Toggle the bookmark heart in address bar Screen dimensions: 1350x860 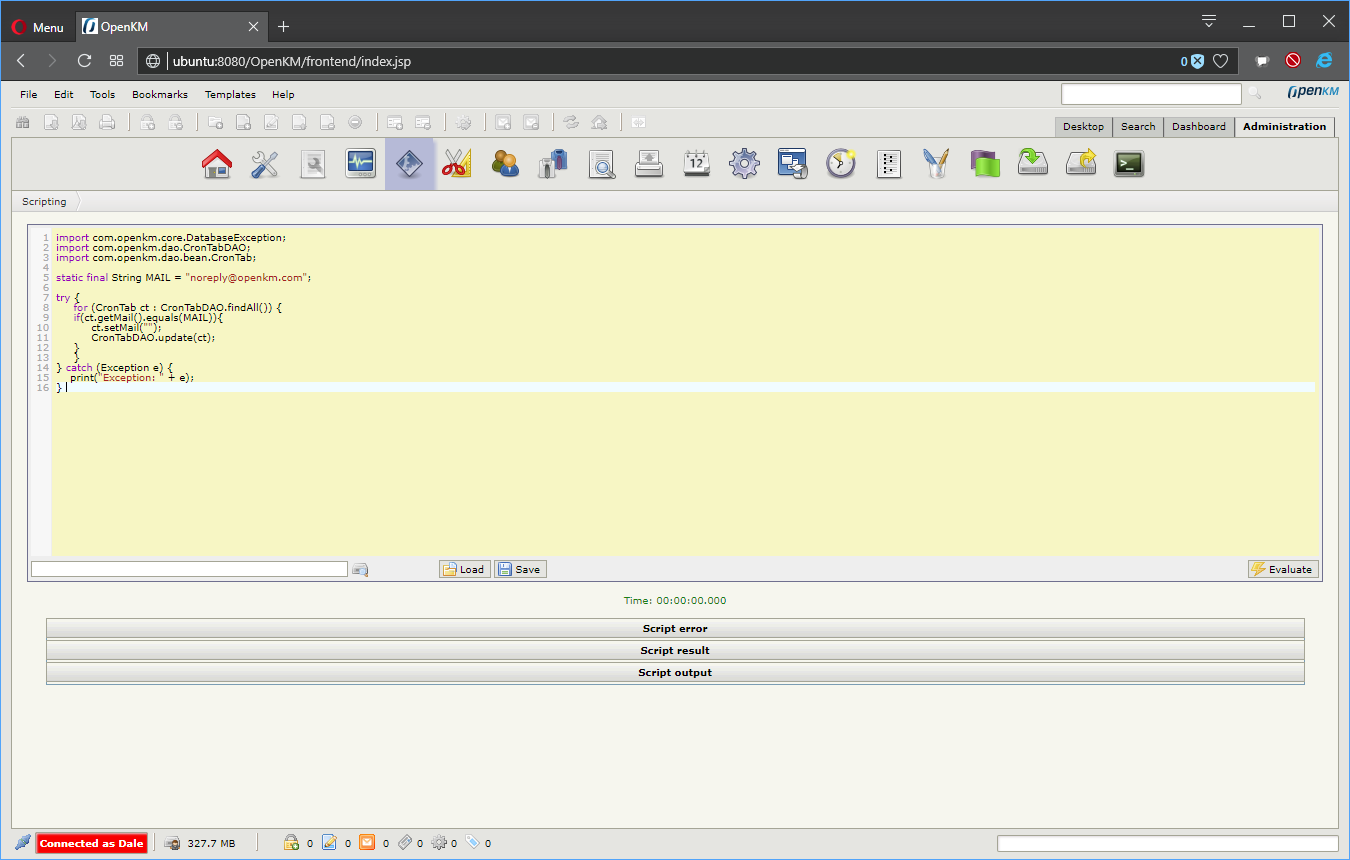(1220, 60)
